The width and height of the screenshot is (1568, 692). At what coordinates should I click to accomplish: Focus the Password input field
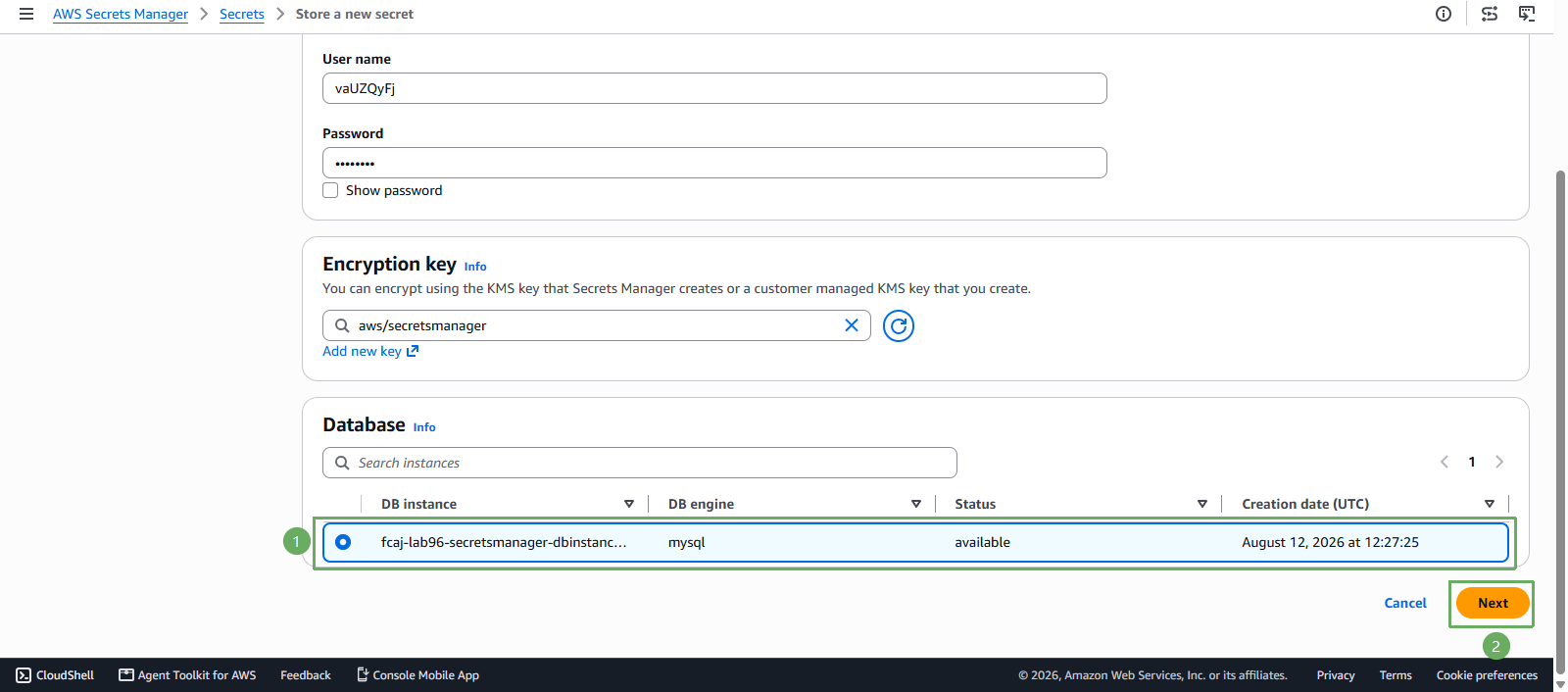coord(714,163)
